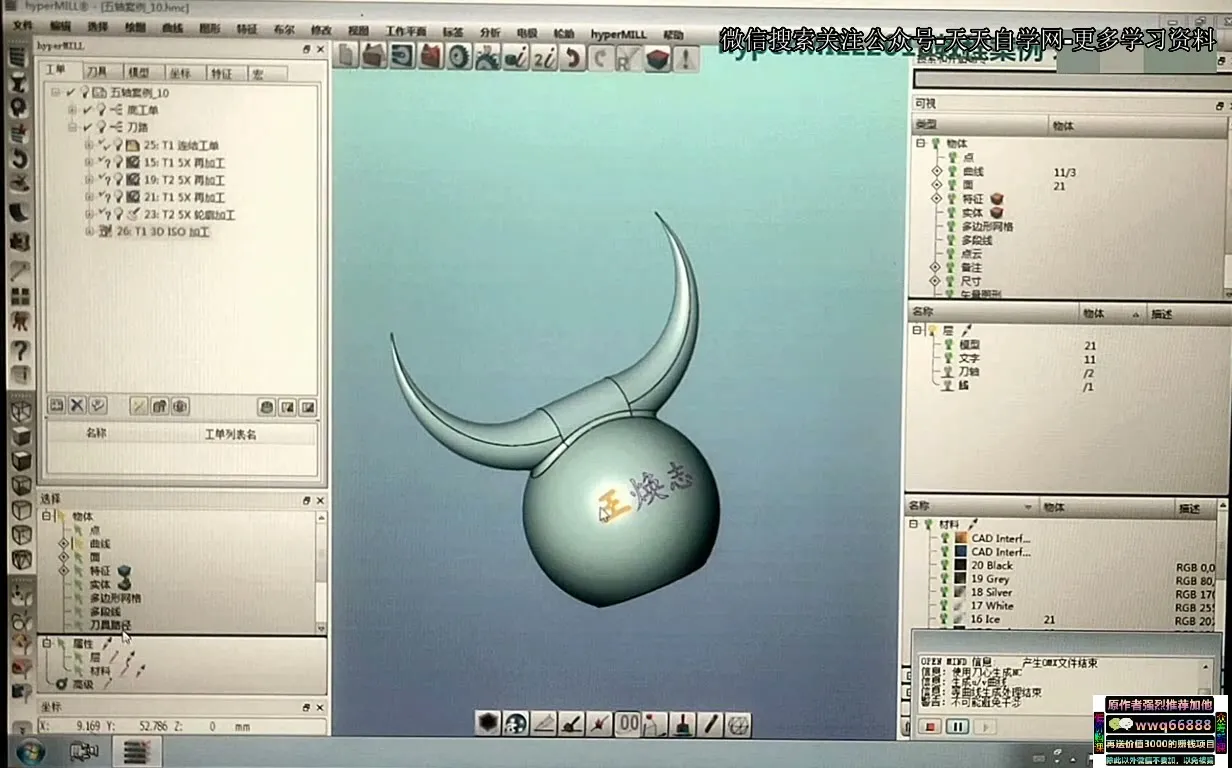This screenshot has height=768, width=1232.
Task: Select job 23: T2 5X in list
Action: (x=188, y=214)
